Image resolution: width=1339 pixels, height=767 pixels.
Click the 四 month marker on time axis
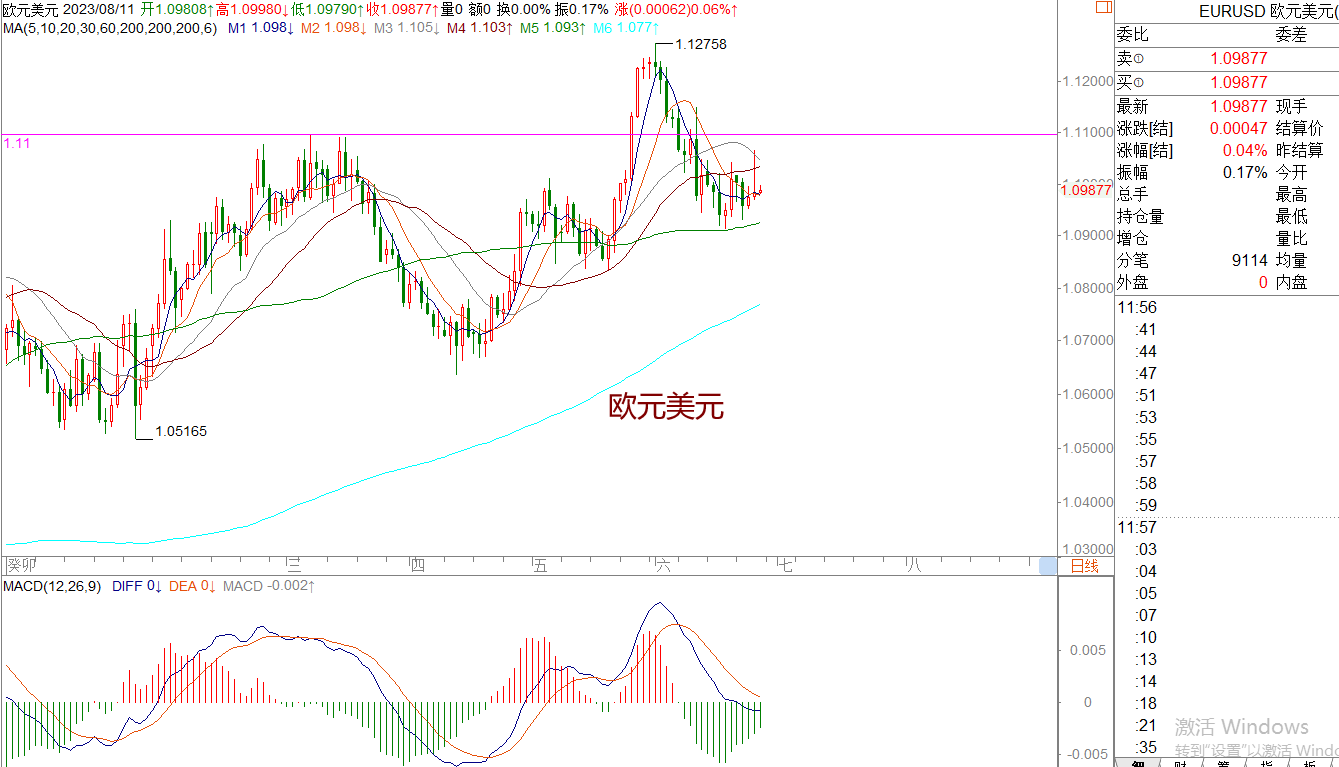pos(417,566)
